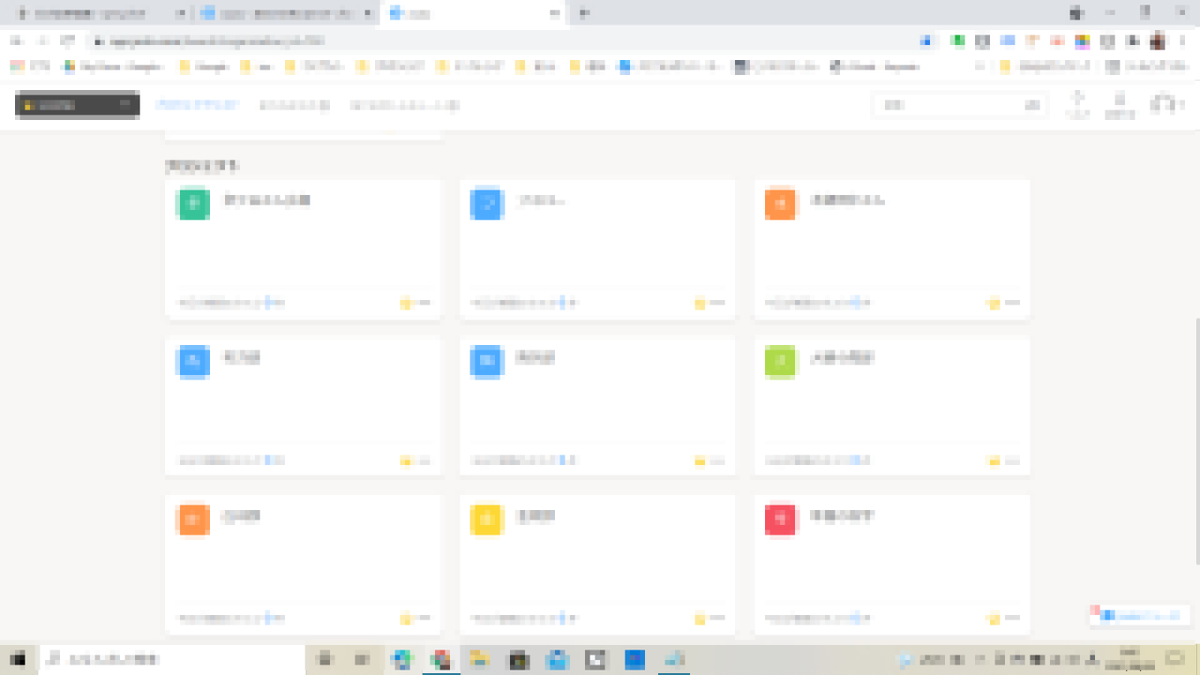Open the card with the red icon
Screen dimensions: 1200x675
coord(892,563)
